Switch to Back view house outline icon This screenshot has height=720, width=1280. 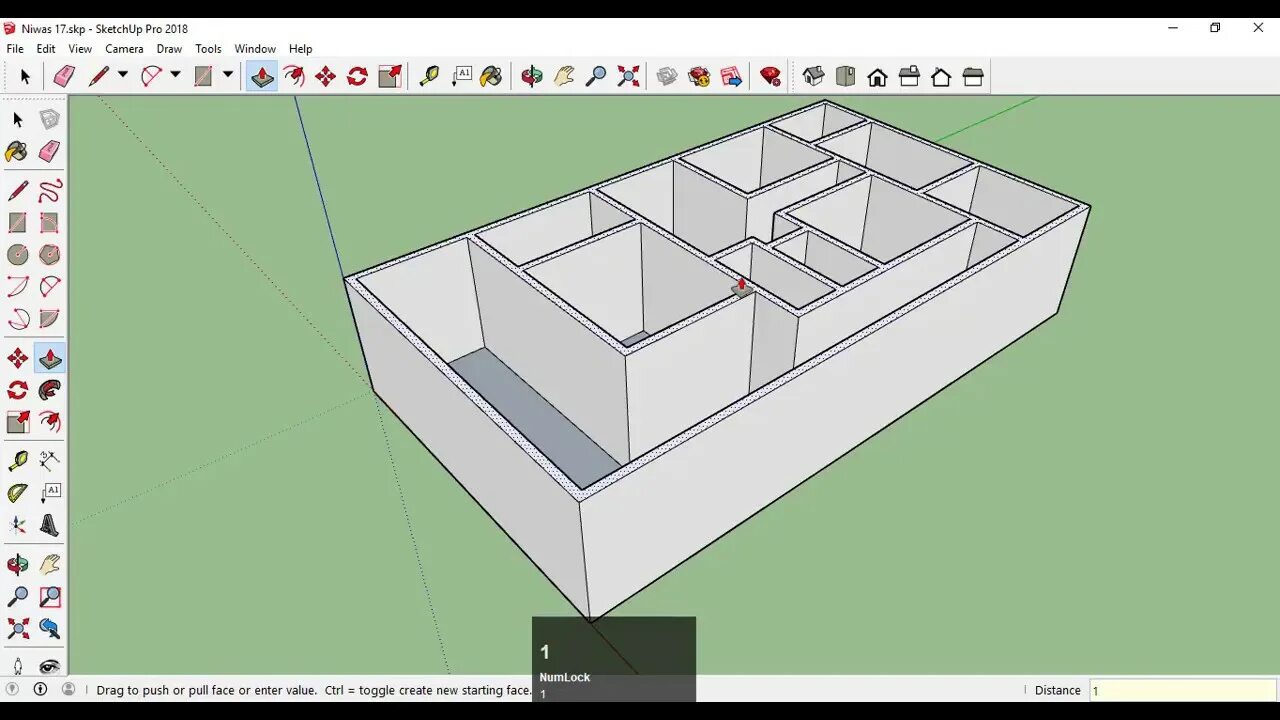[x=941, y=77]
